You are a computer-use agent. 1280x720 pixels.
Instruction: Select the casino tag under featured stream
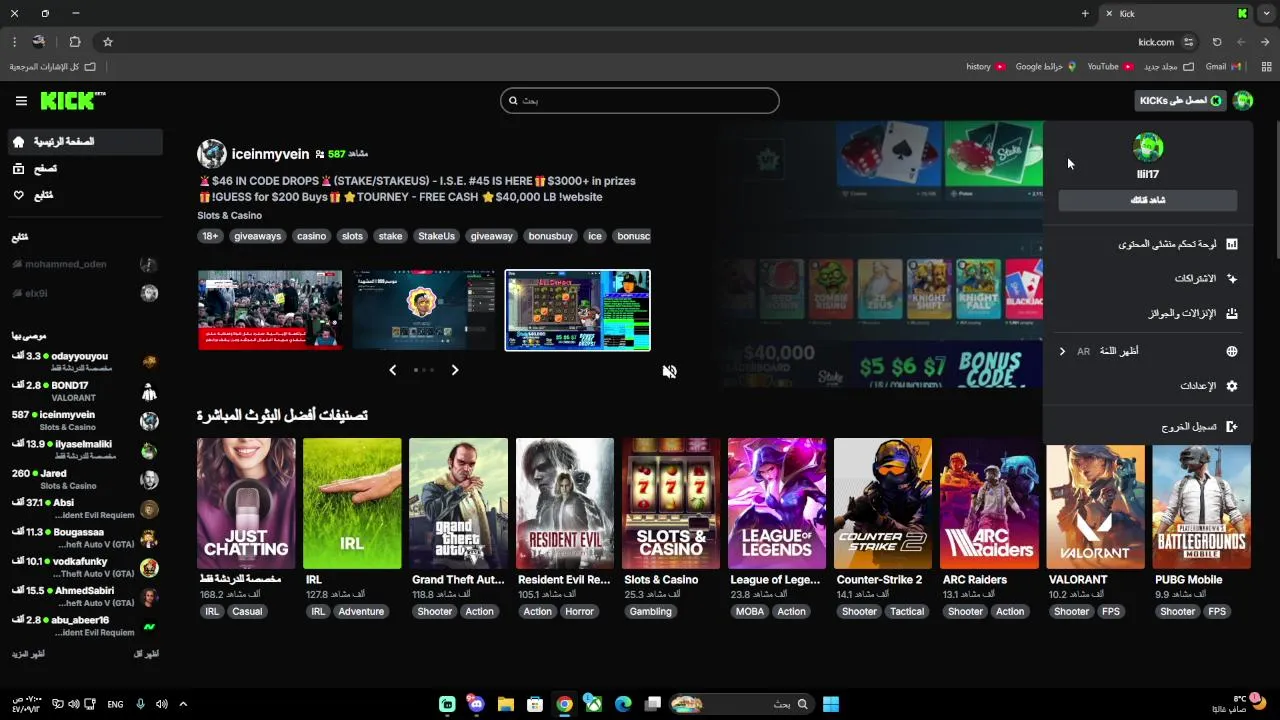(x=311, y=236)
